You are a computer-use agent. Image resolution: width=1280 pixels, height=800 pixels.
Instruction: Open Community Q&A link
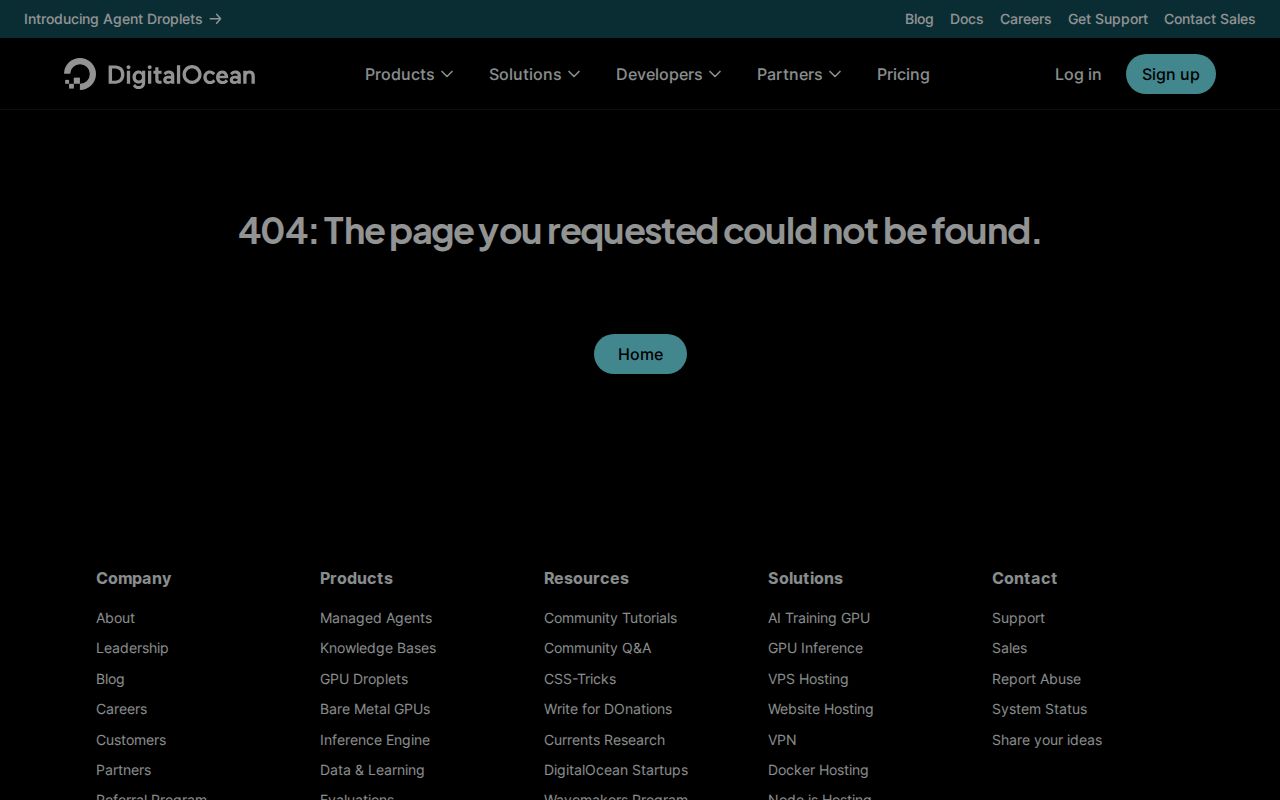coord(597,648)
